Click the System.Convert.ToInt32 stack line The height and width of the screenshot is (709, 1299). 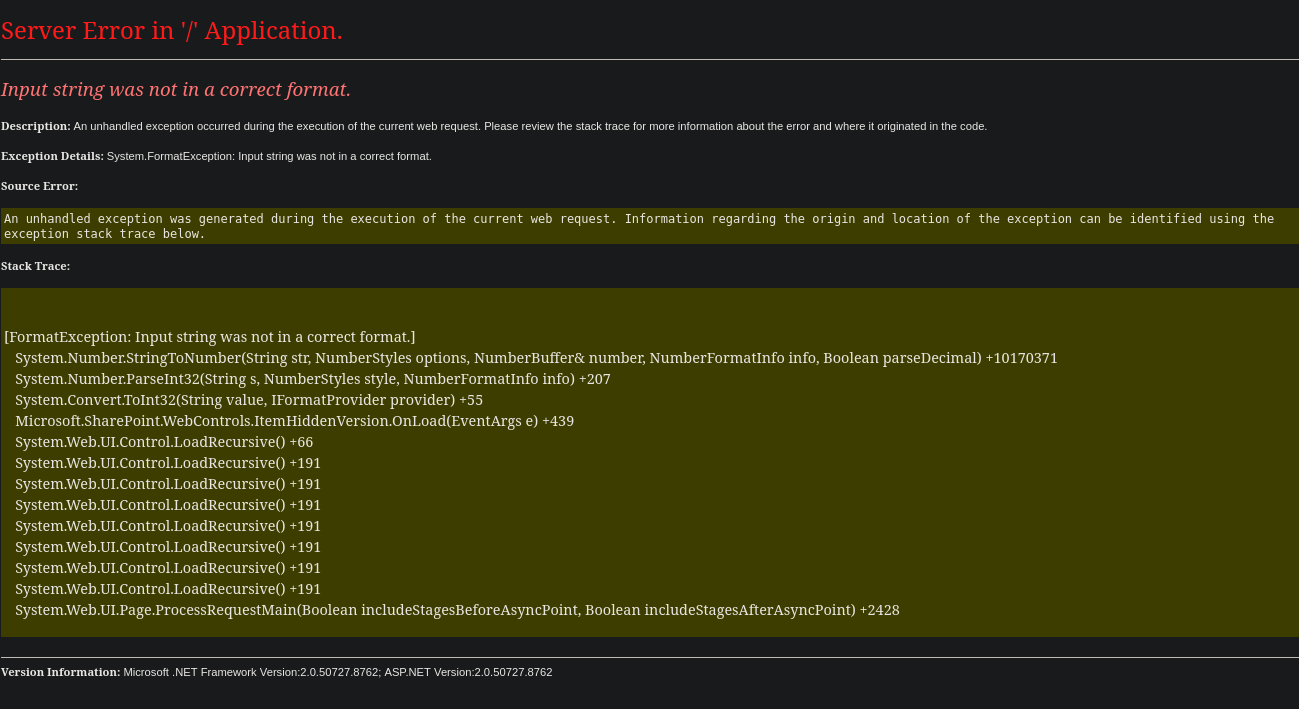tap(249, 400)
